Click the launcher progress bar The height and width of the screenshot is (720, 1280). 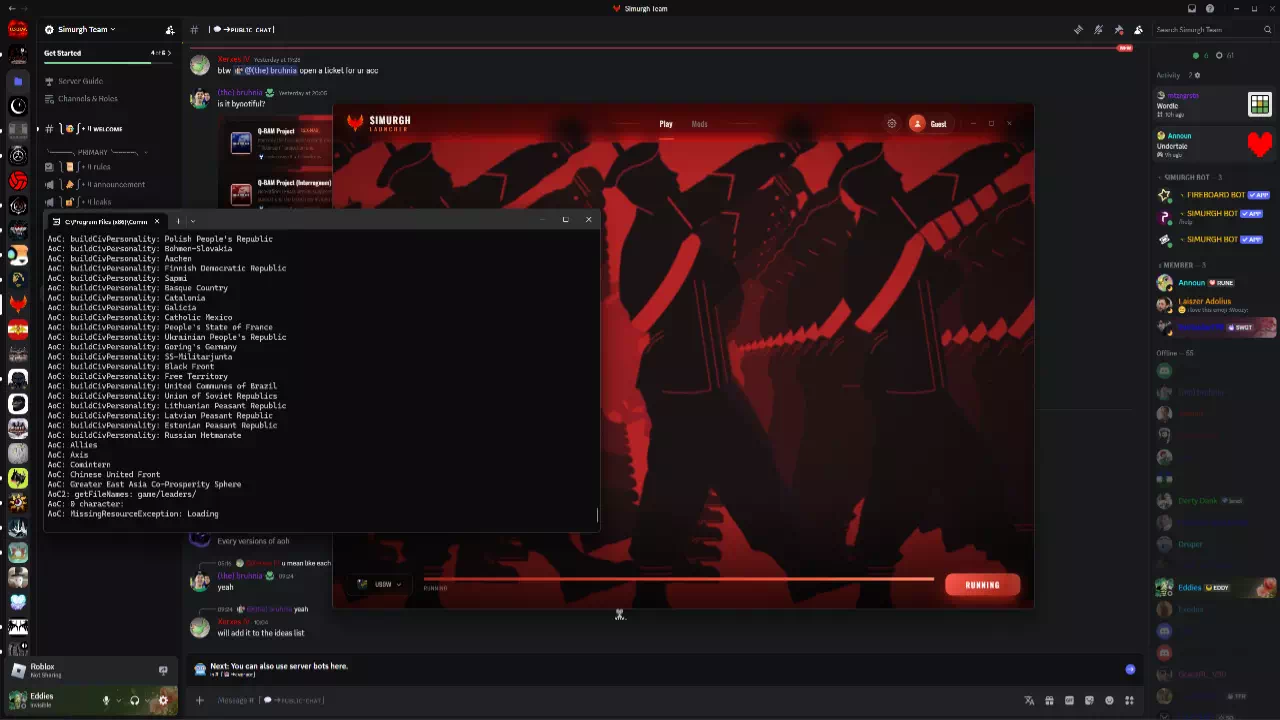678,579
